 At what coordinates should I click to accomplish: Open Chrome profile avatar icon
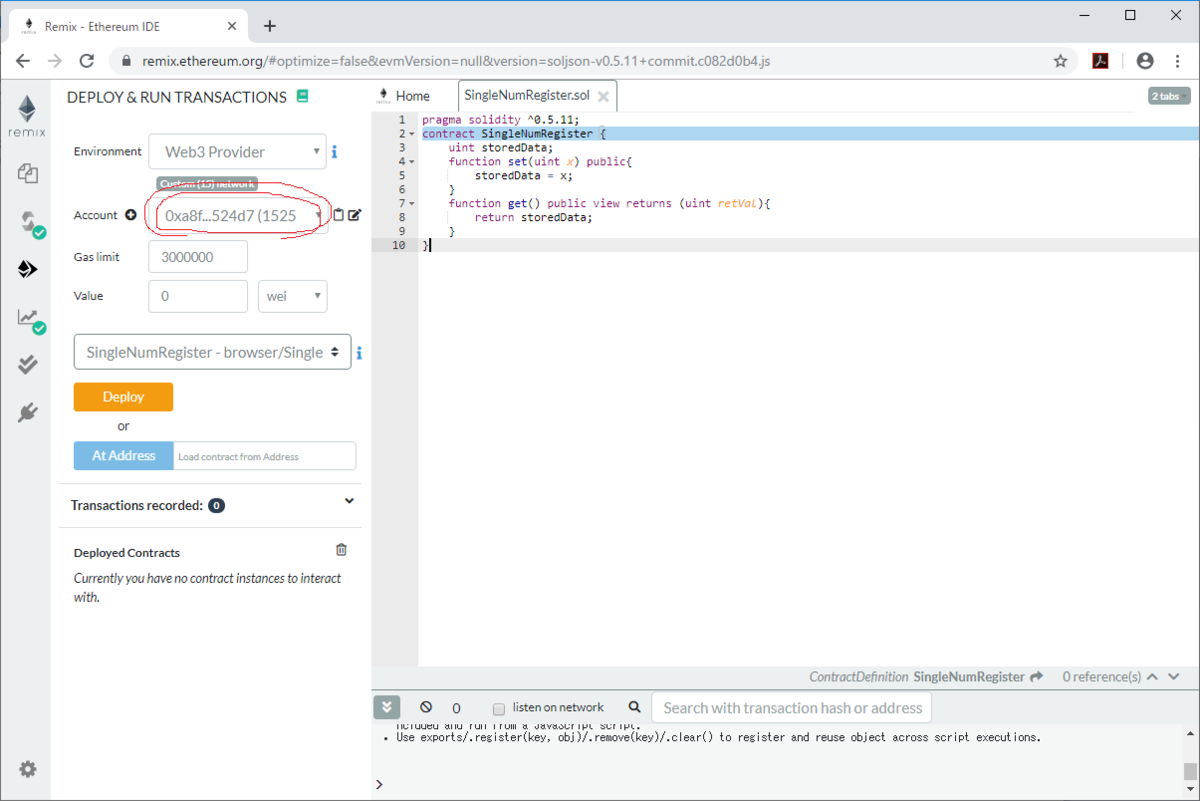[x=1145, y=61]
